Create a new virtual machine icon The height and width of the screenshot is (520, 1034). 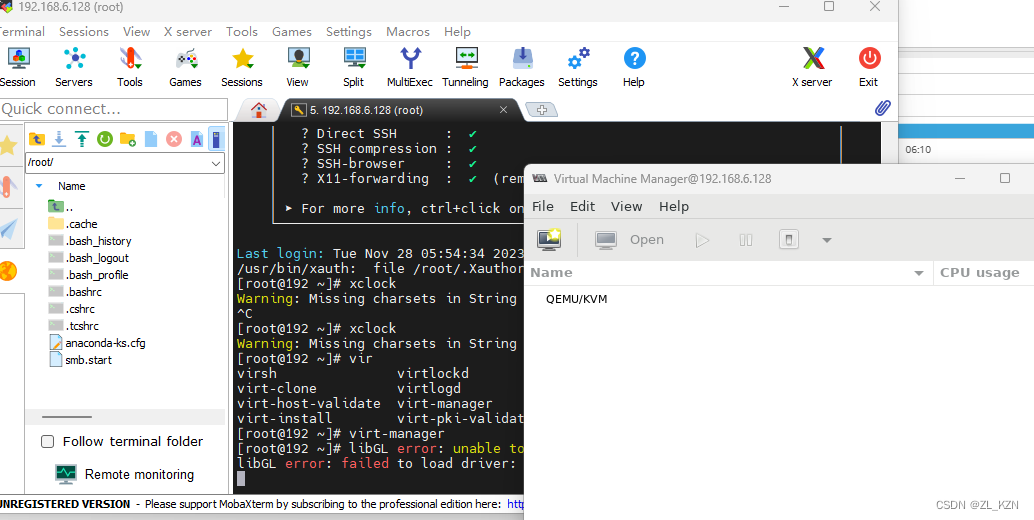coord(549,239)
